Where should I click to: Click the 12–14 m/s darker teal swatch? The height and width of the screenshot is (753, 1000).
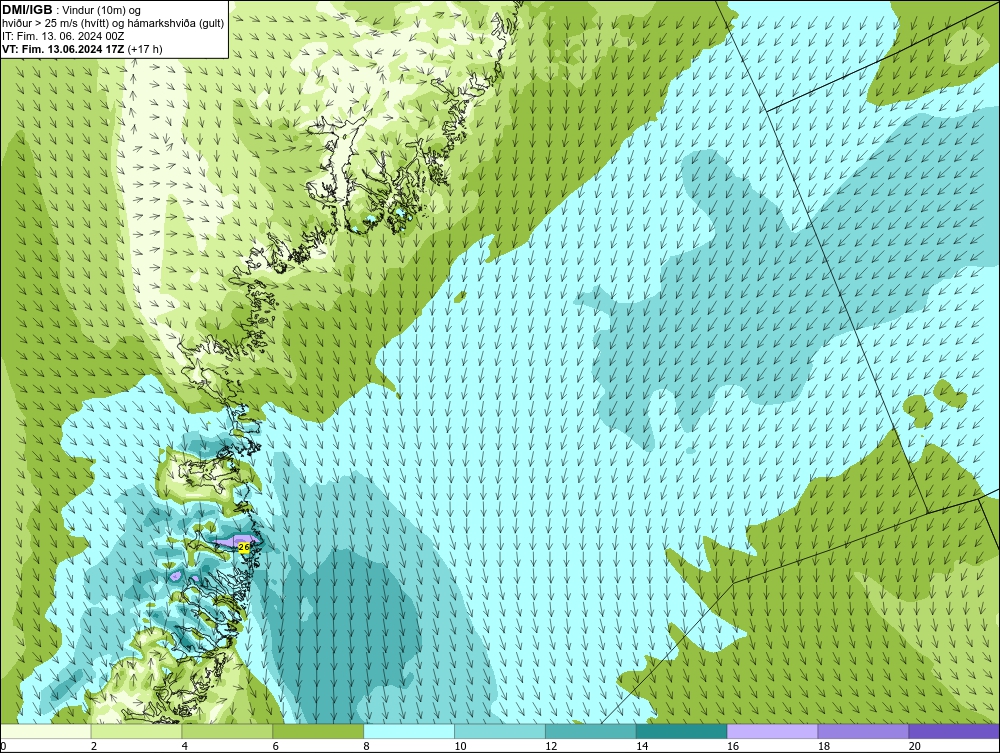coord(591,731)
